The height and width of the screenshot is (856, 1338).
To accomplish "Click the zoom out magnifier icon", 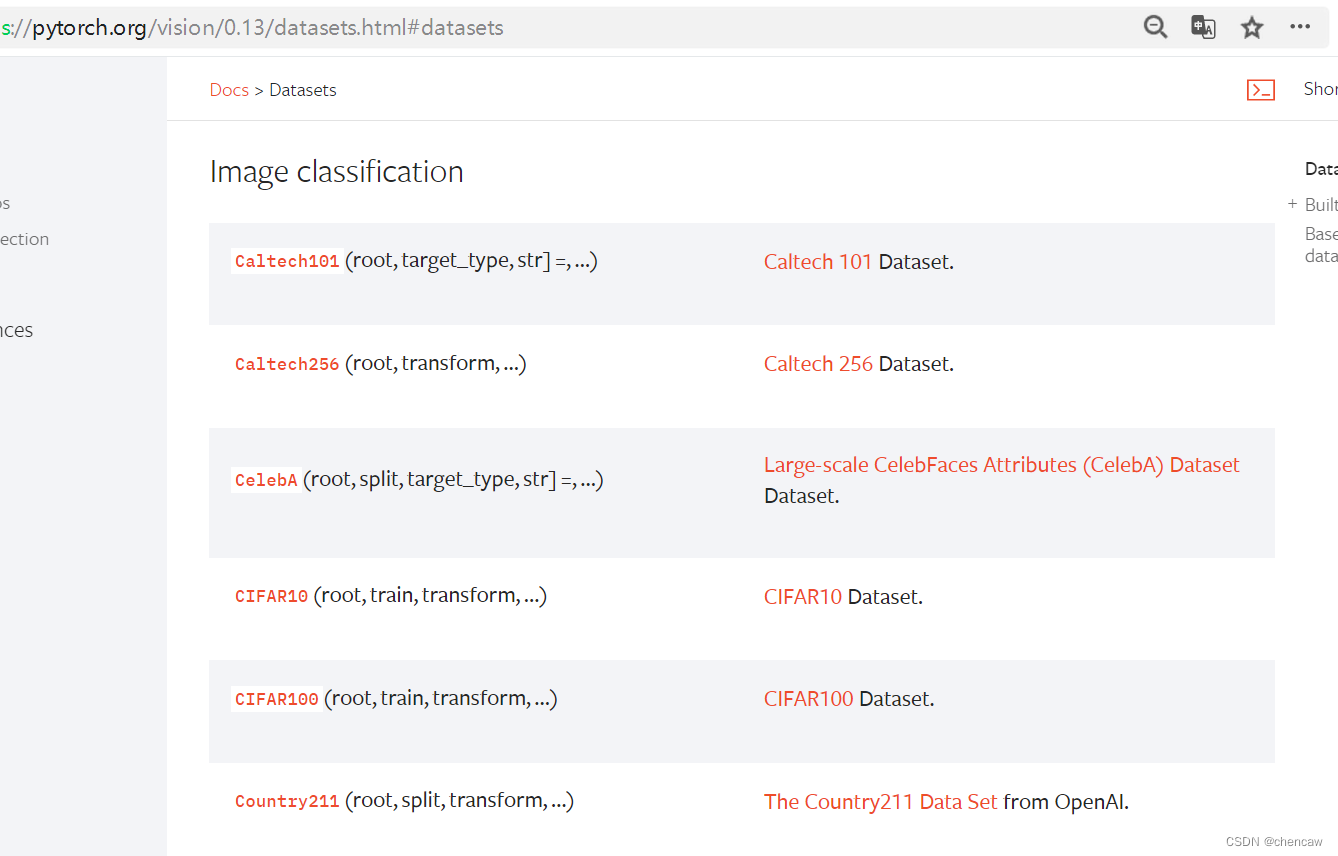I will pyautogui.click(x=1155, y=28).
